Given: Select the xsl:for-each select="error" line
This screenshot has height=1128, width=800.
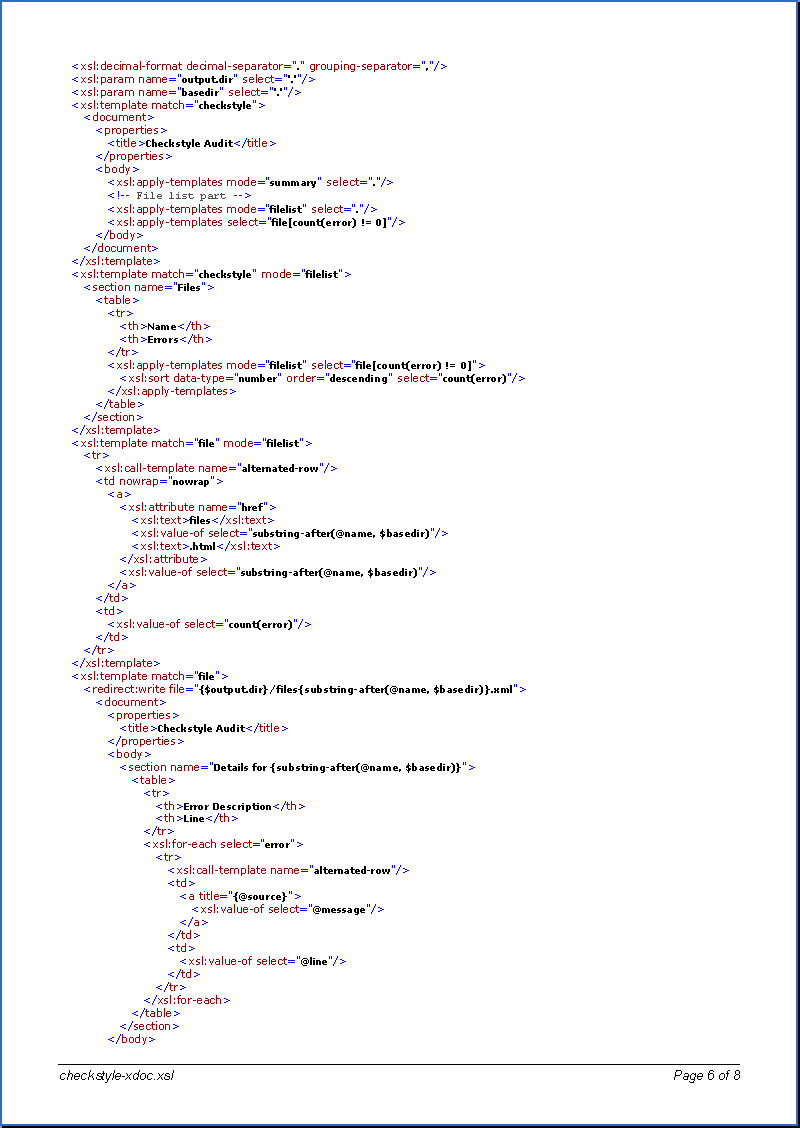Looking at the screenshot, I should pyautogui.click(x=223, y=845).
